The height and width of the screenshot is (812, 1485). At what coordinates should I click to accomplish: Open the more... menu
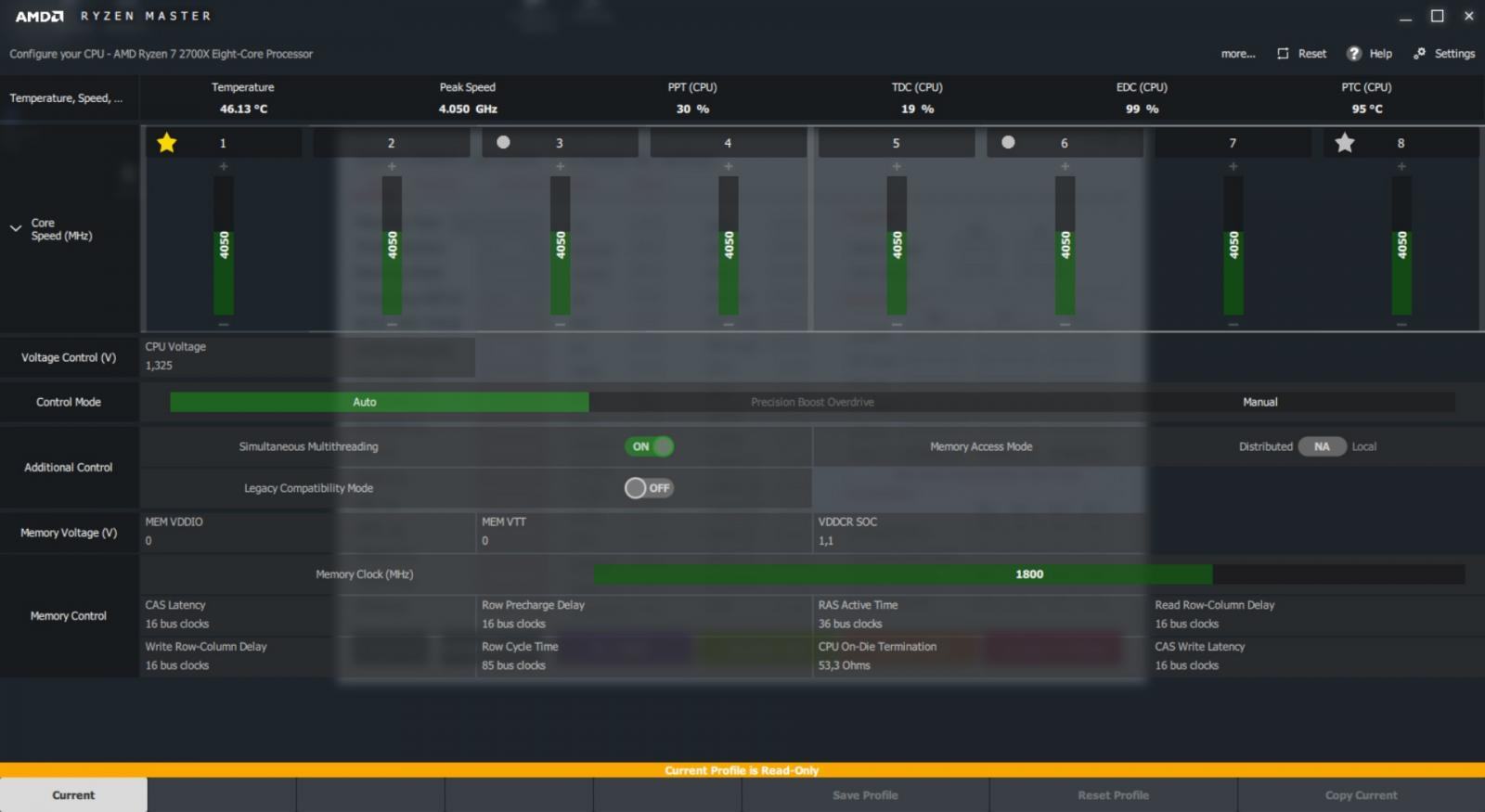coord(1238,54)
